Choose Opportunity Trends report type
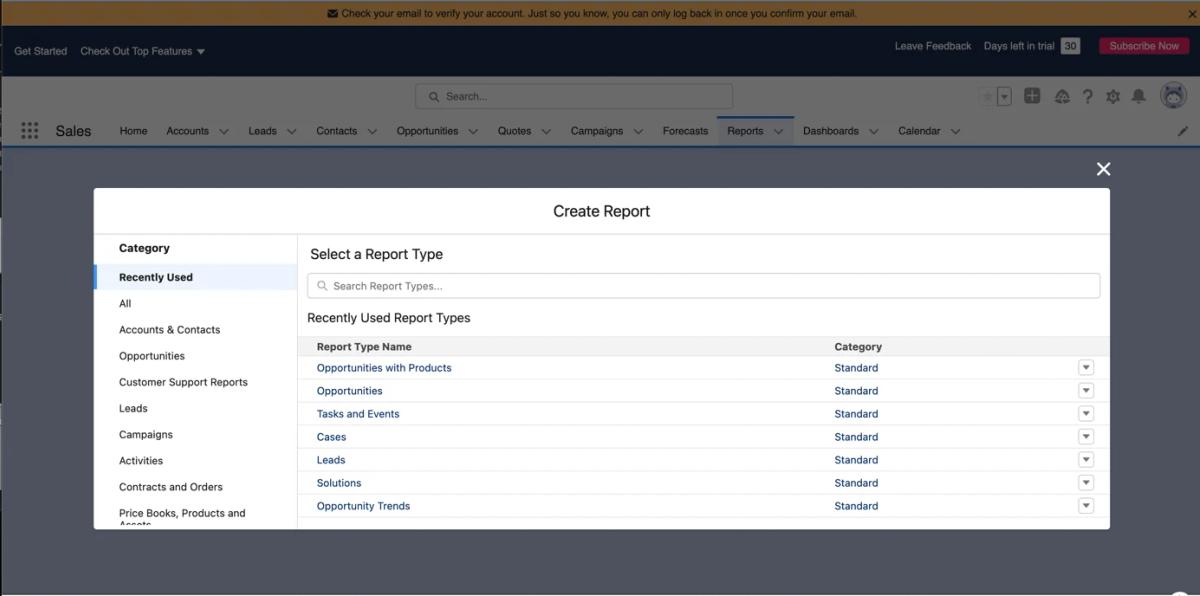 coord(363,506)
